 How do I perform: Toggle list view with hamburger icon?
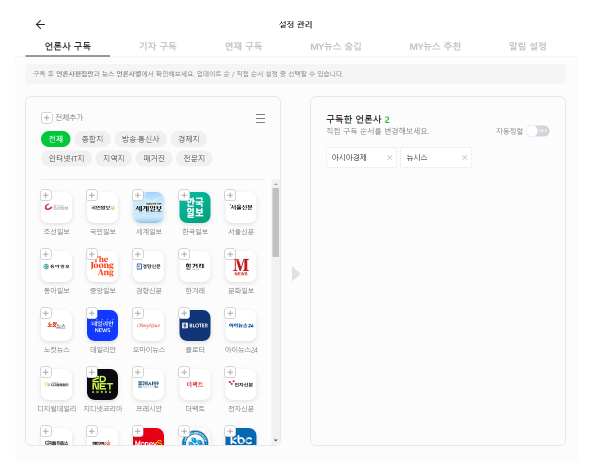tap(260, 118)
